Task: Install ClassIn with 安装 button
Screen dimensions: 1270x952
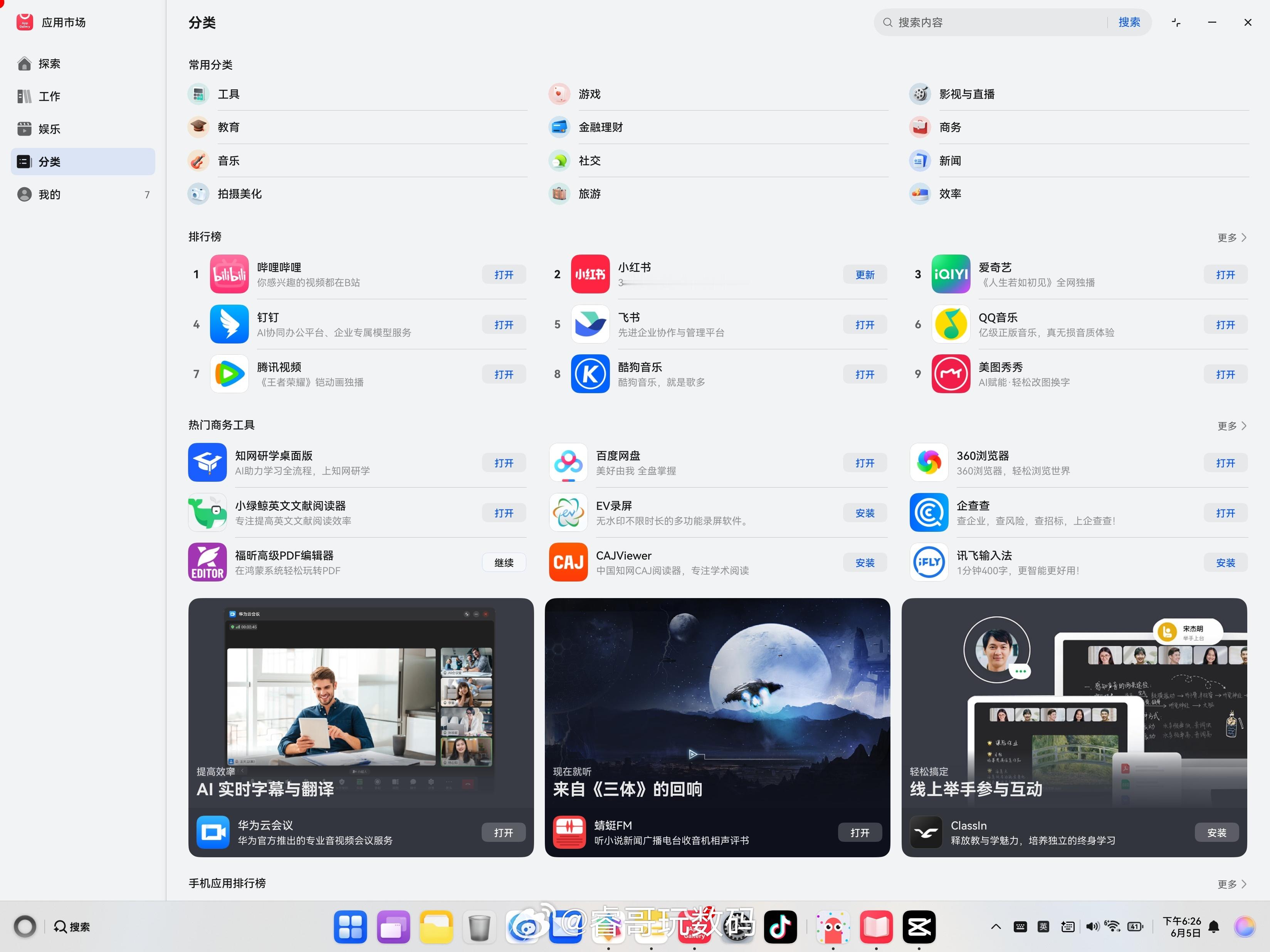Action: point(1216,833)
